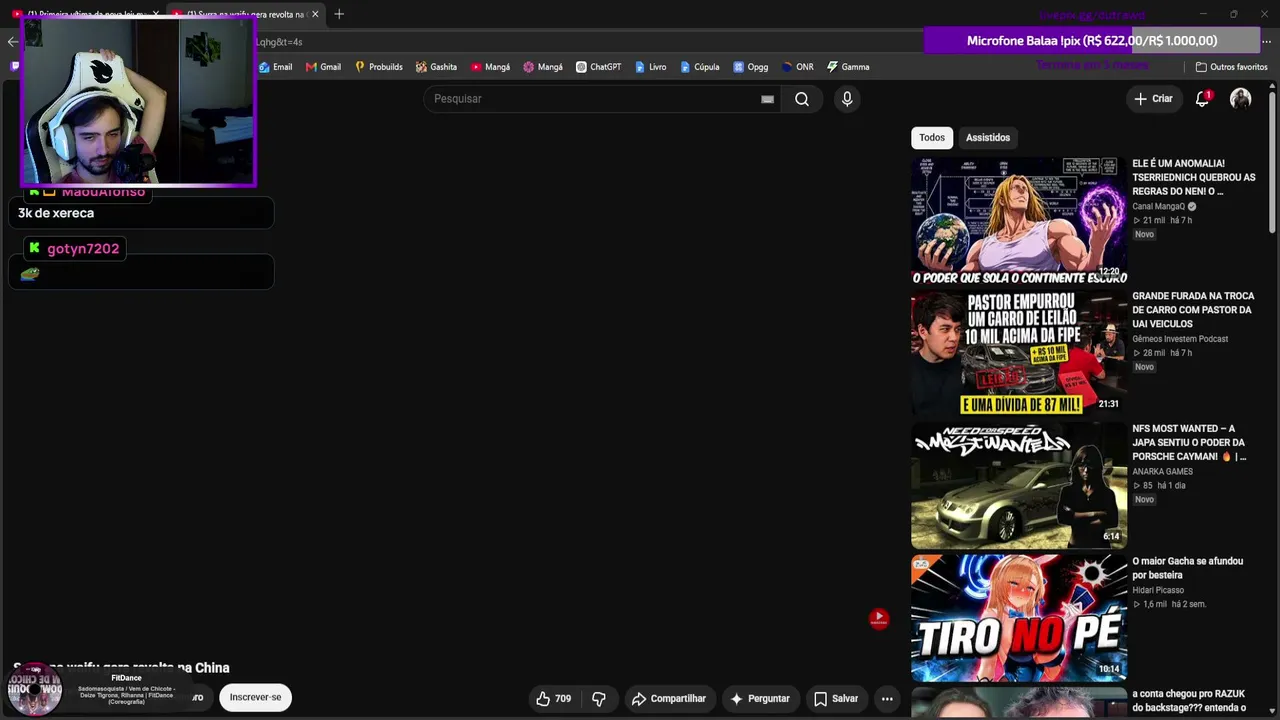The height and width of the screenshot is (720, 1280).
Task: Open the 'Tiro no pé' Gacha video thumbnail
Action: click(1019, 618)
